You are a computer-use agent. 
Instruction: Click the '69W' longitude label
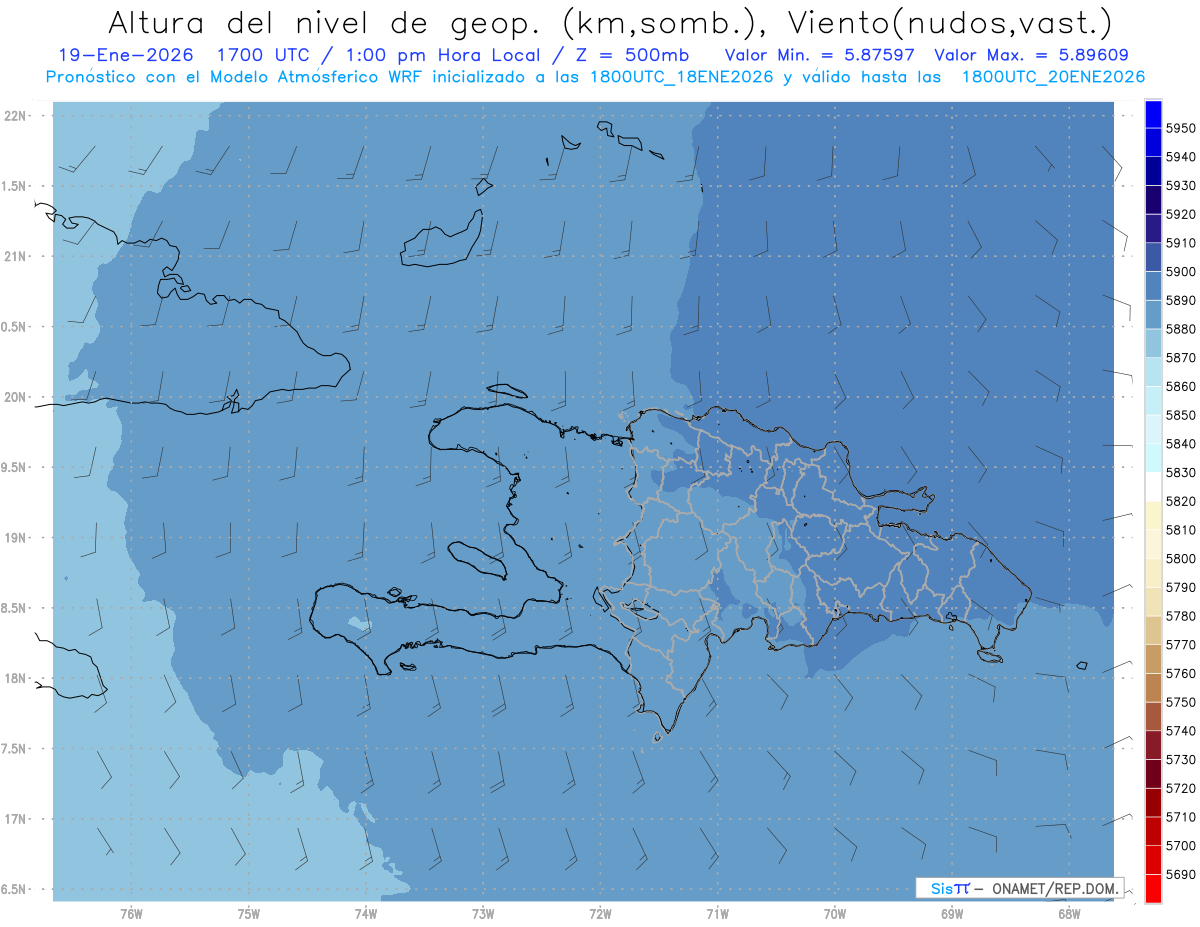(951, 913)
